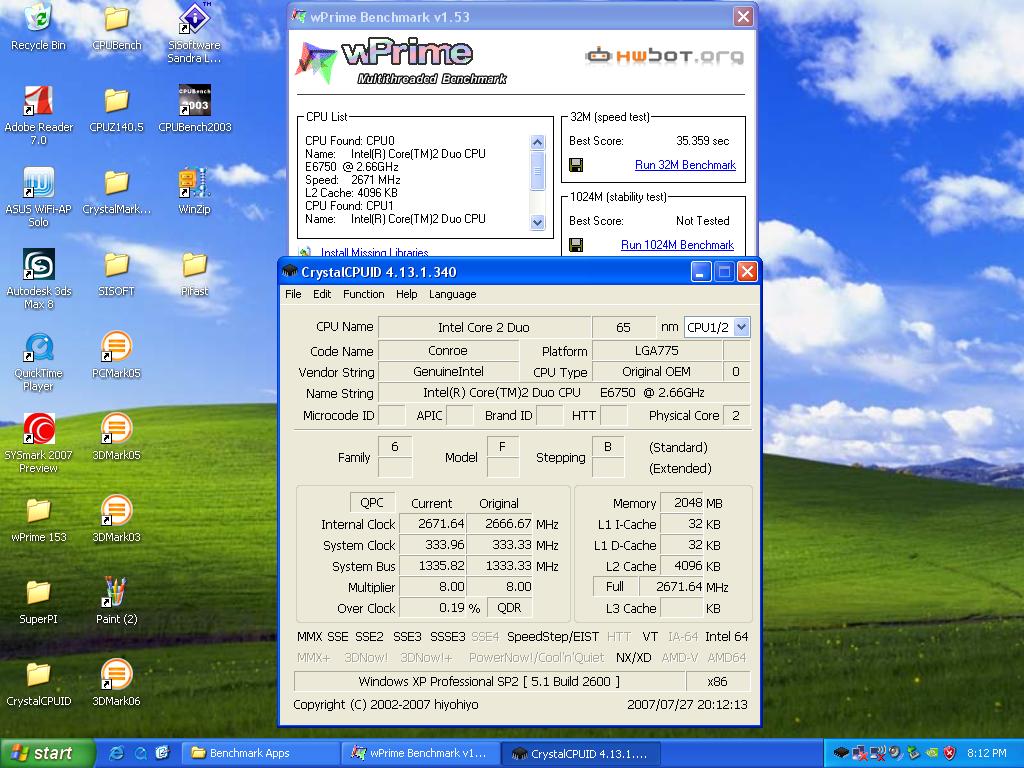Click CPU List scrollbar up arrow

pyautogui.click(x=537, y=142)
